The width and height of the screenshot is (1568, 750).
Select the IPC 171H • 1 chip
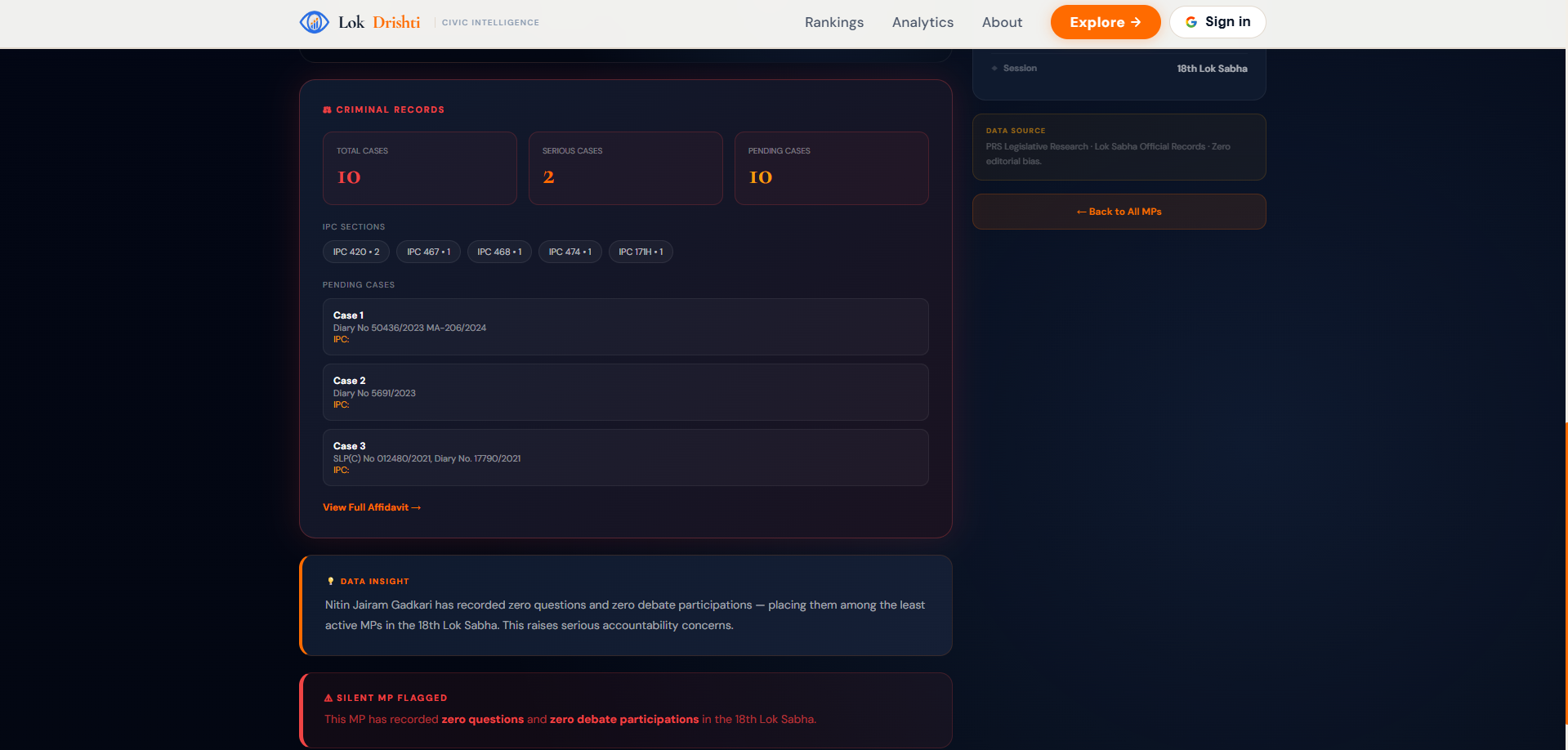coord(641,252)
